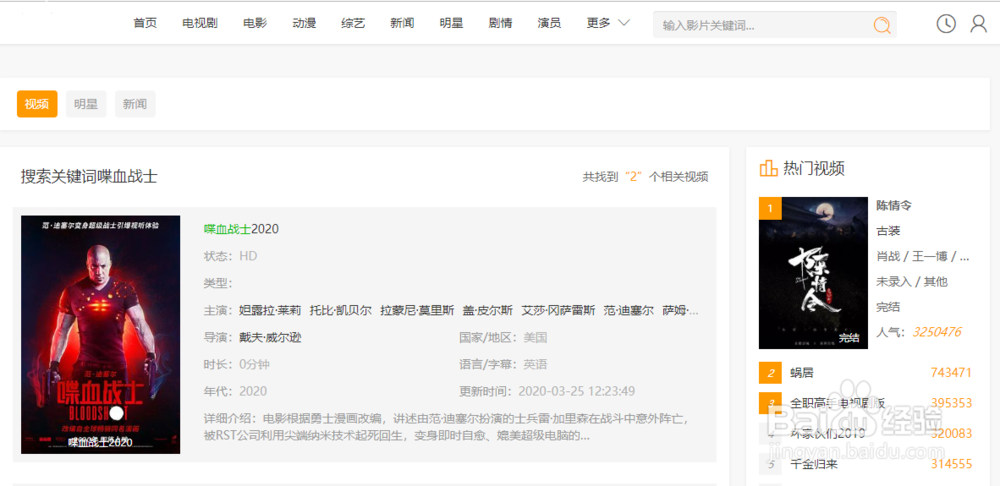This screenshot has height=486, width=1000.
Task: Click the count 743471 beside 蜗居
Action: pos(951,372)
